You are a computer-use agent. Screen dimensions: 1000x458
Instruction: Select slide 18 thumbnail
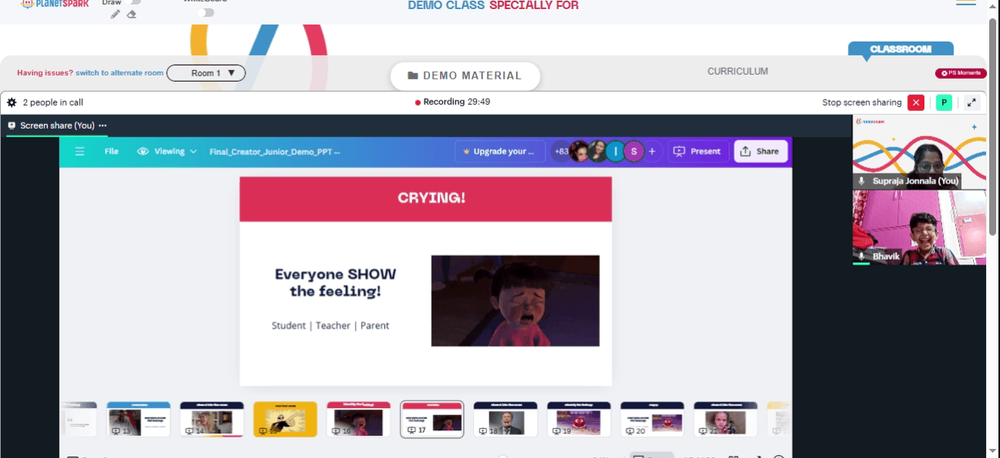tap(505, 419)
